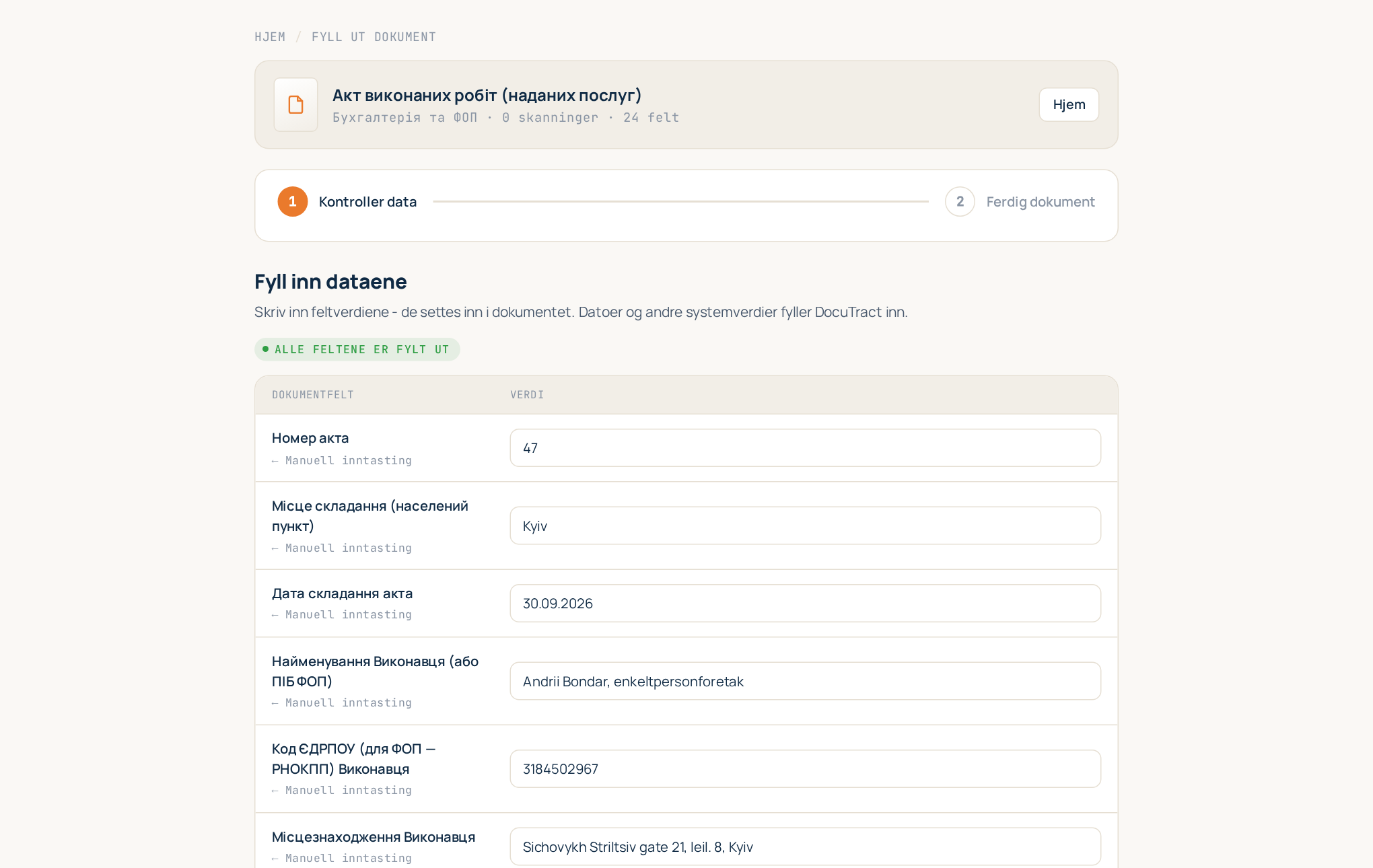This screenshot has height=868, width=1373.
Task: Open HJEM breadcrumb link
Action: coord(270,37)
